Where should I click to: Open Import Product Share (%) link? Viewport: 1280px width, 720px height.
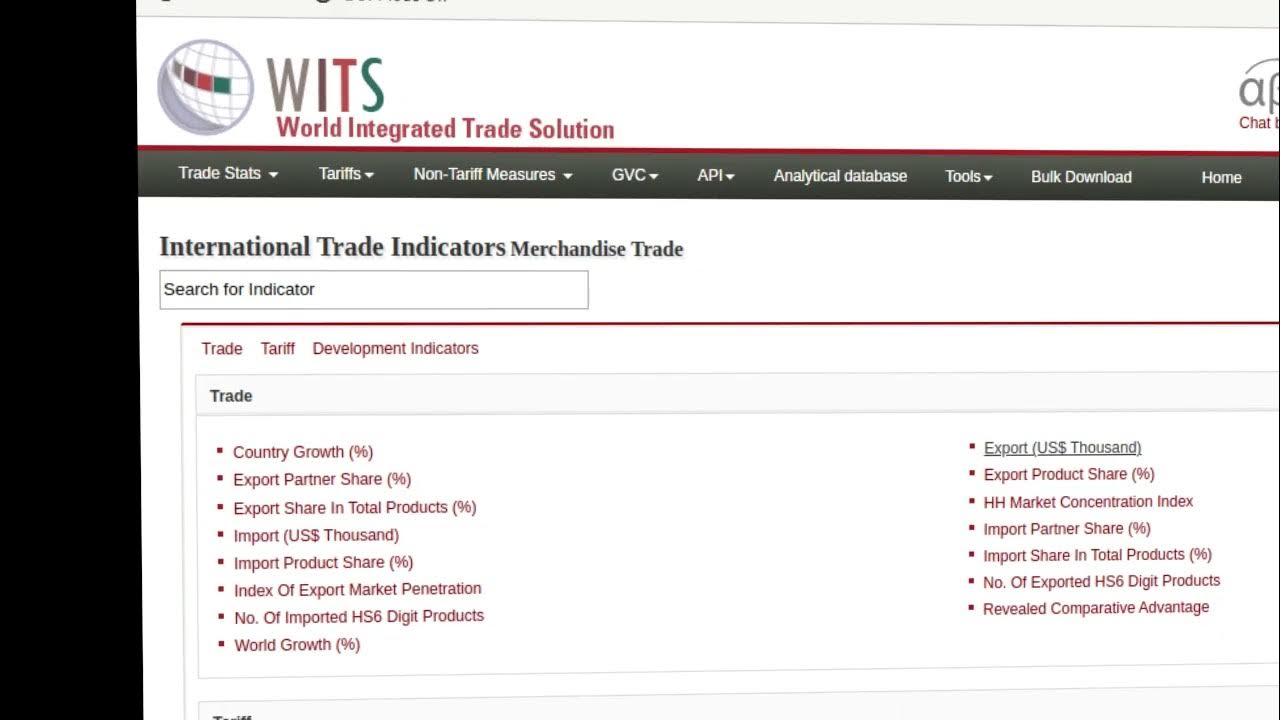tap(323, 562)
